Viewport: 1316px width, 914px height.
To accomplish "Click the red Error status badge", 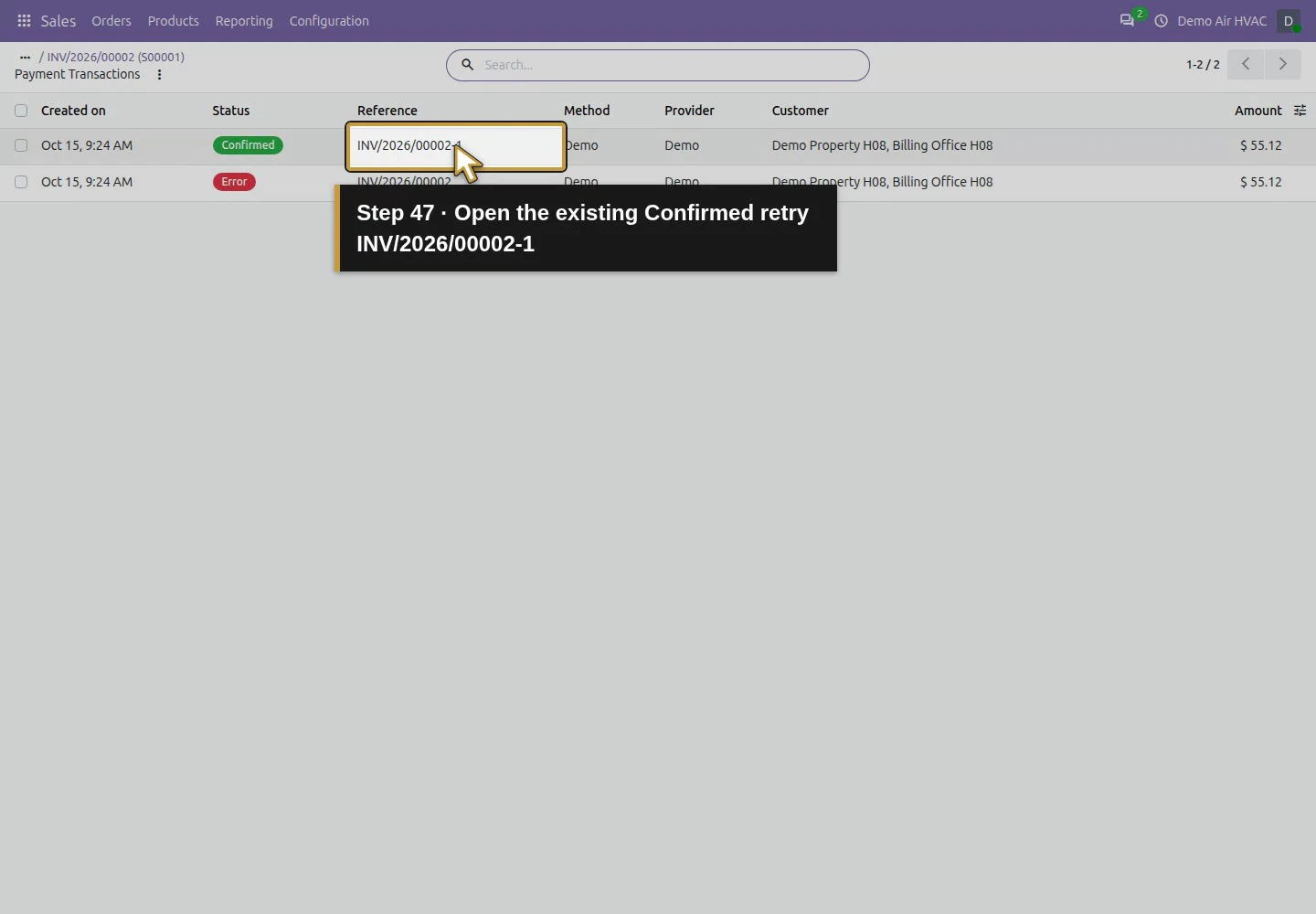I will 234,182.
